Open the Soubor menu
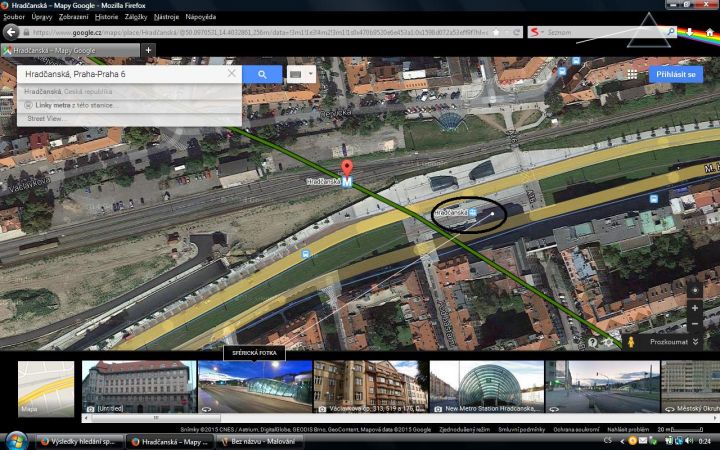 click(x=14, y=17)
